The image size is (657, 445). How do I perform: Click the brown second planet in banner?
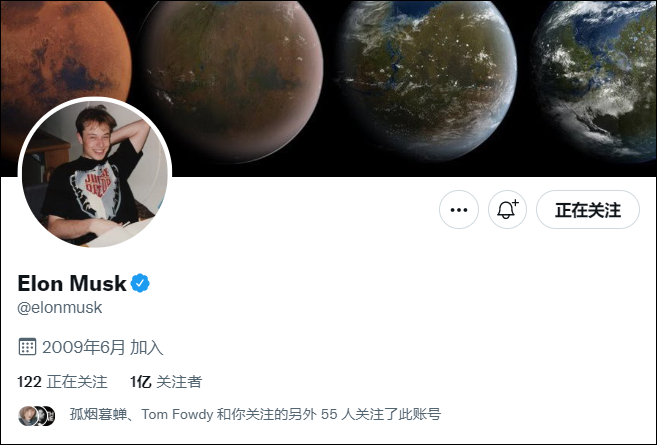click(235, 82)
